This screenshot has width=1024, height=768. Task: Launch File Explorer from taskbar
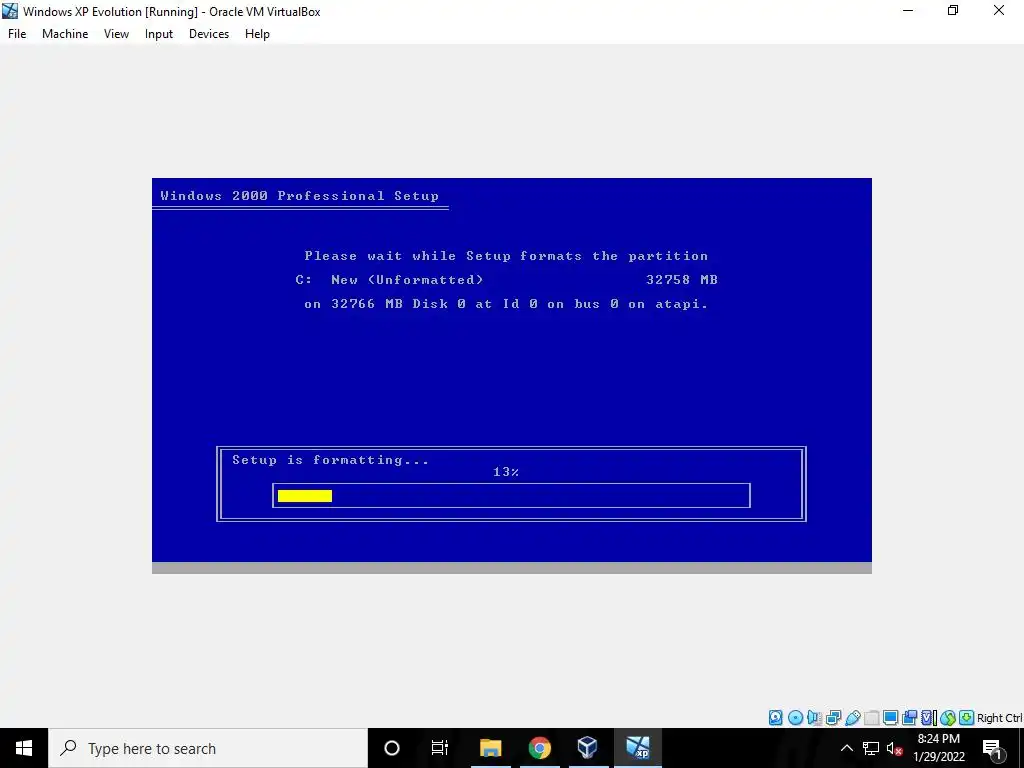coord(490,748)
